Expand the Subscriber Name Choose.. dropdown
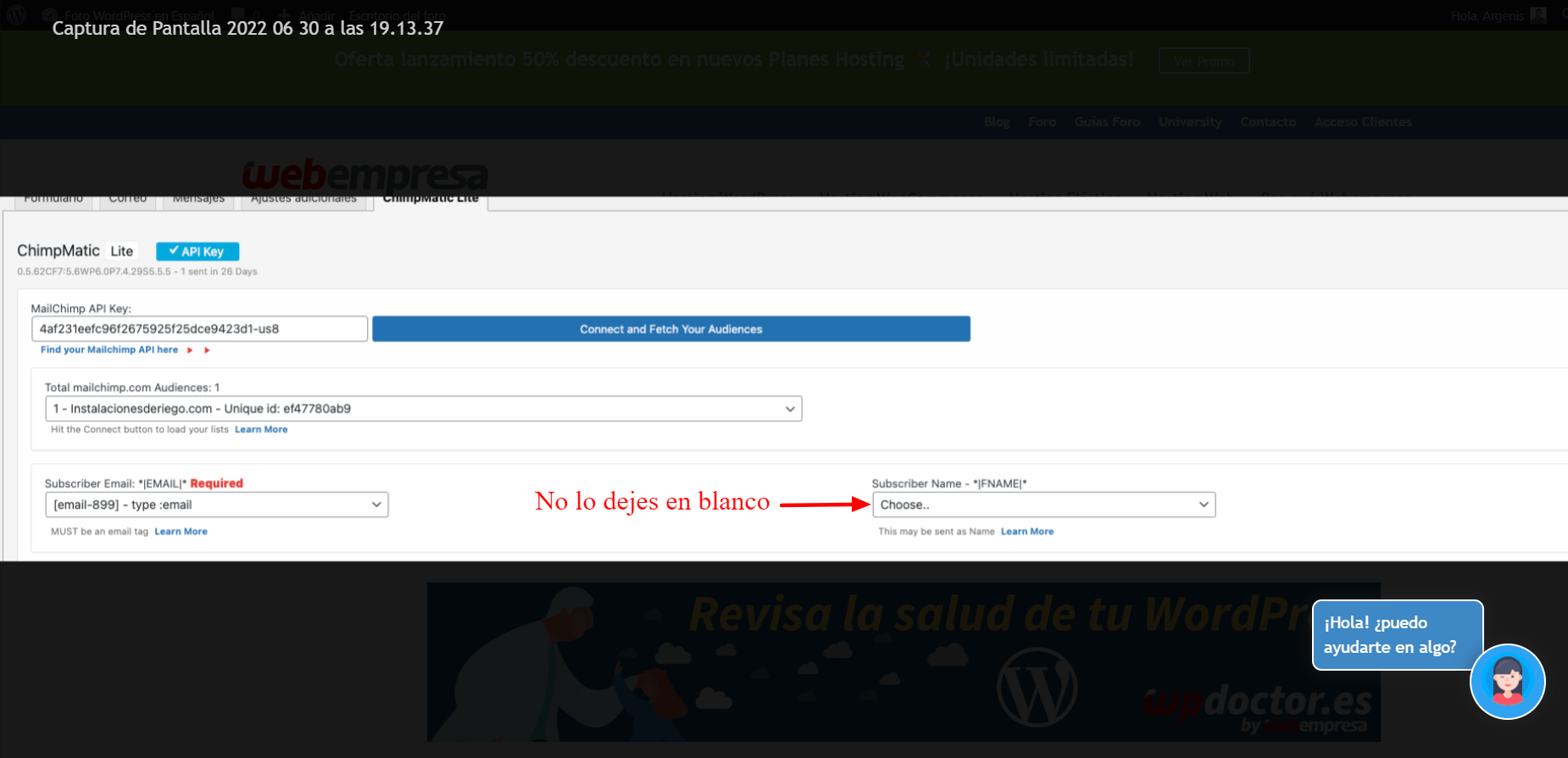The height and width of the screenshot is (758, 1568). tap(1043, 504)
